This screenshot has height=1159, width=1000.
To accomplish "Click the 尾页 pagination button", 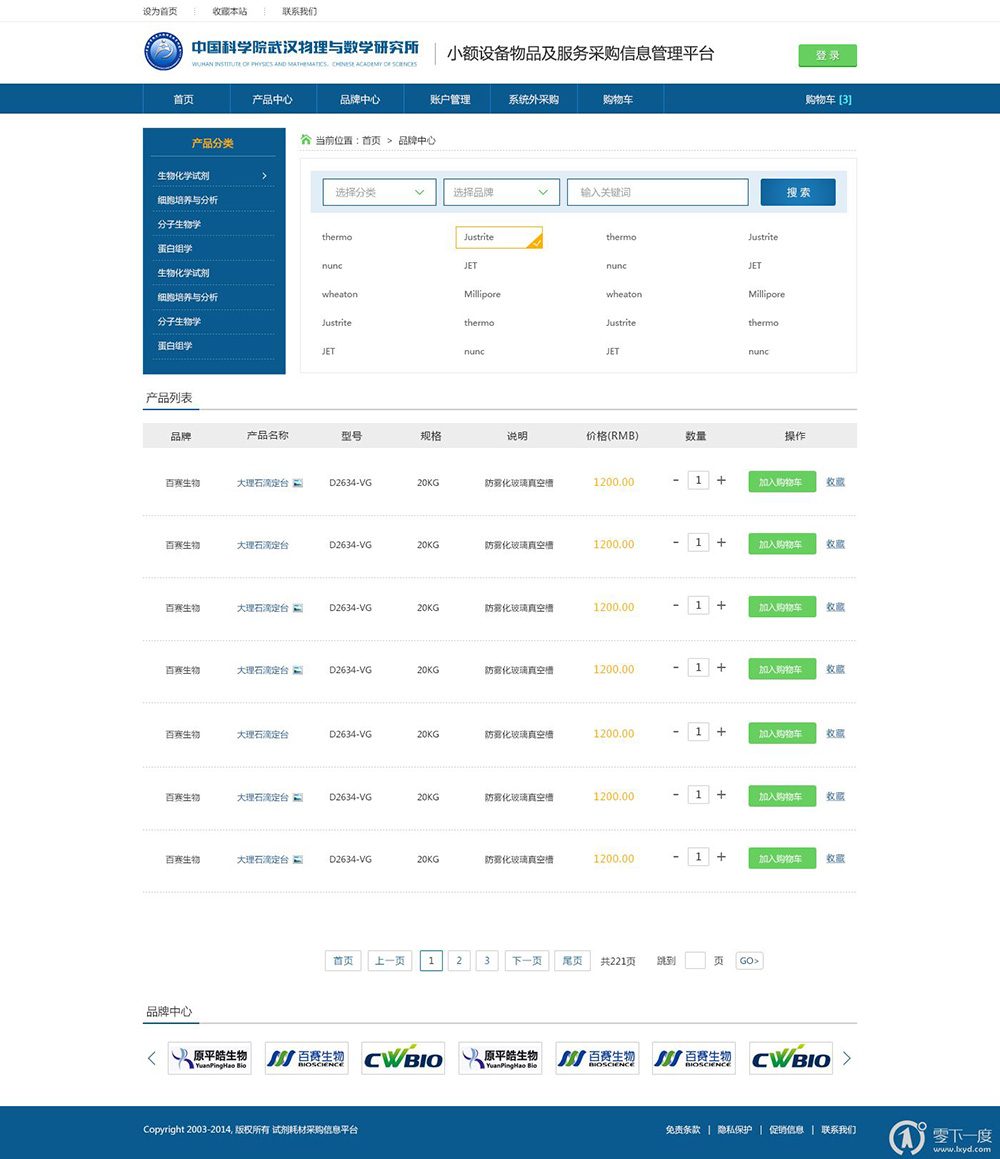I will coord(572,960).
